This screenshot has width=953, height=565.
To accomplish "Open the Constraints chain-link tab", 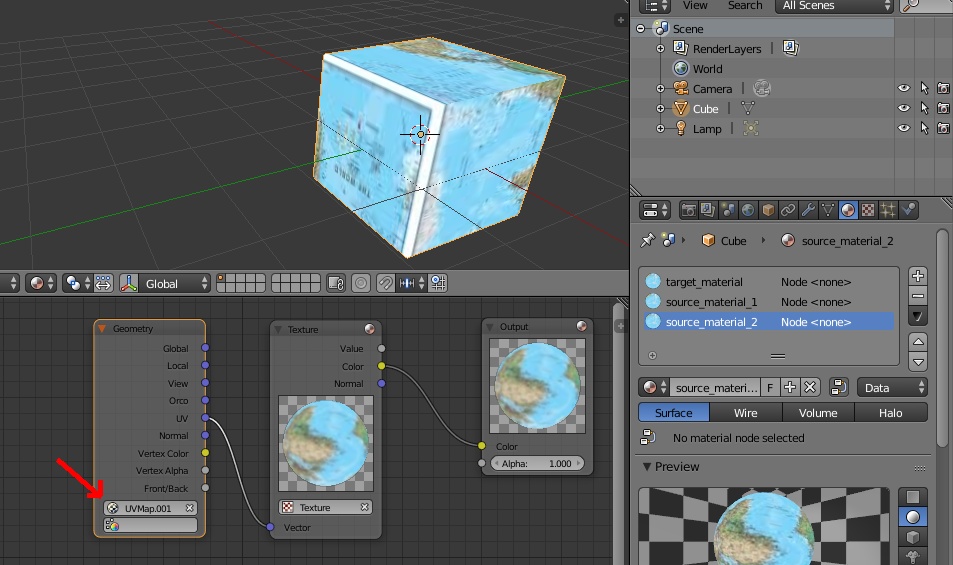I will click(788, 210).
